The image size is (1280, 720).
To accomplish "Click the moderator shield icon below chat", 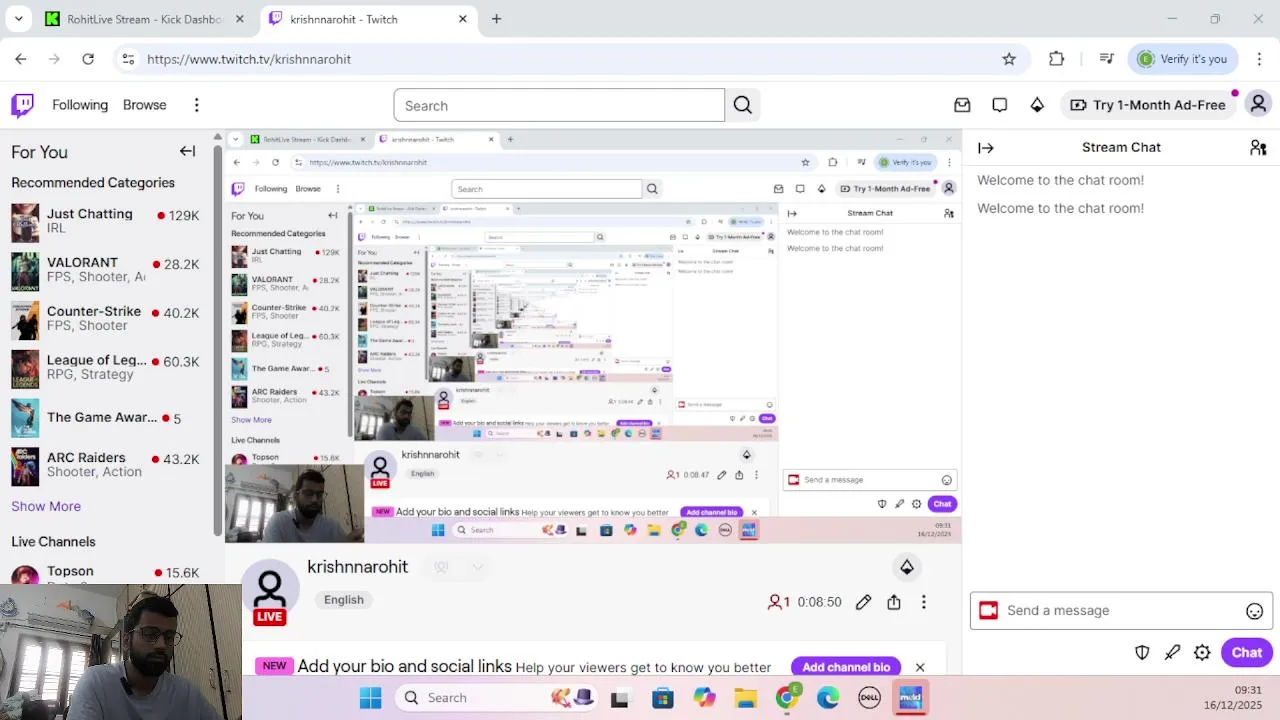I will [1142, 652].
